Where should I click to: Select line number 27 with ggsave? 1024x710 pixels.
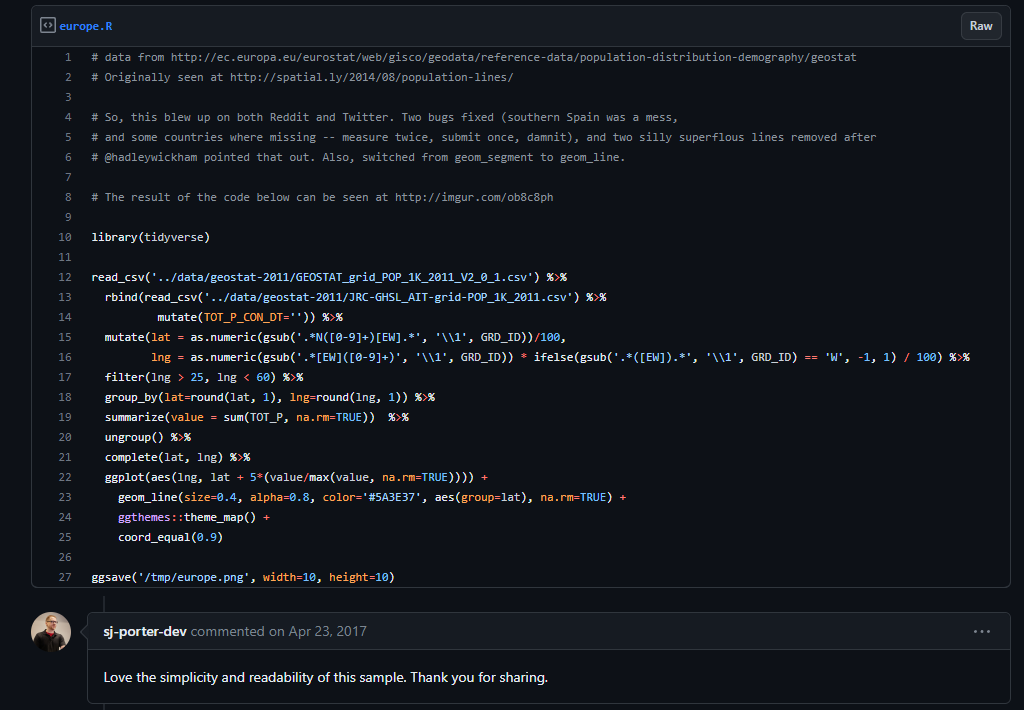click(x=65, y=577)
